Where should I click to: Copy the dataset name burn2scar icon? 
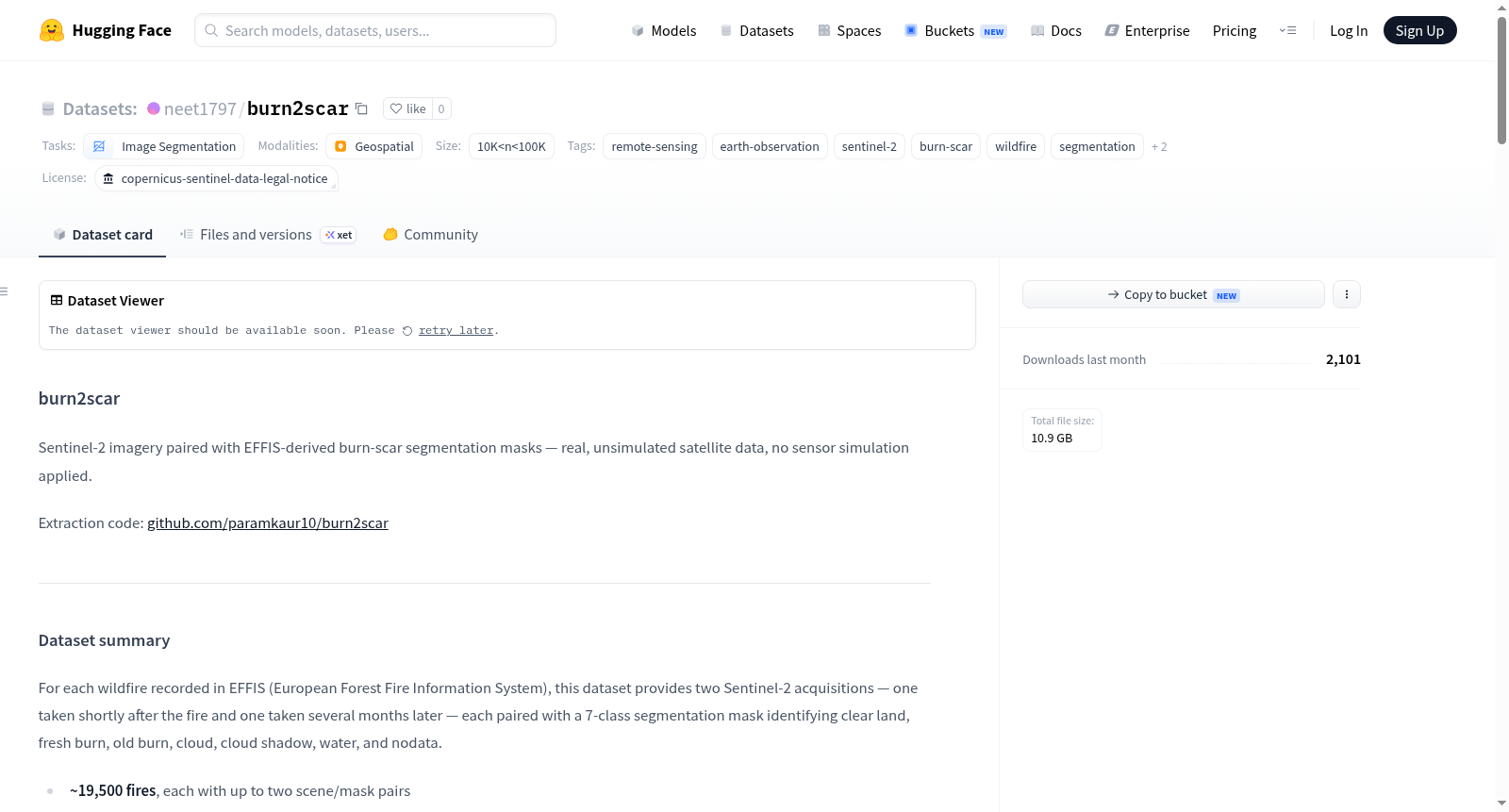point(361,108)
